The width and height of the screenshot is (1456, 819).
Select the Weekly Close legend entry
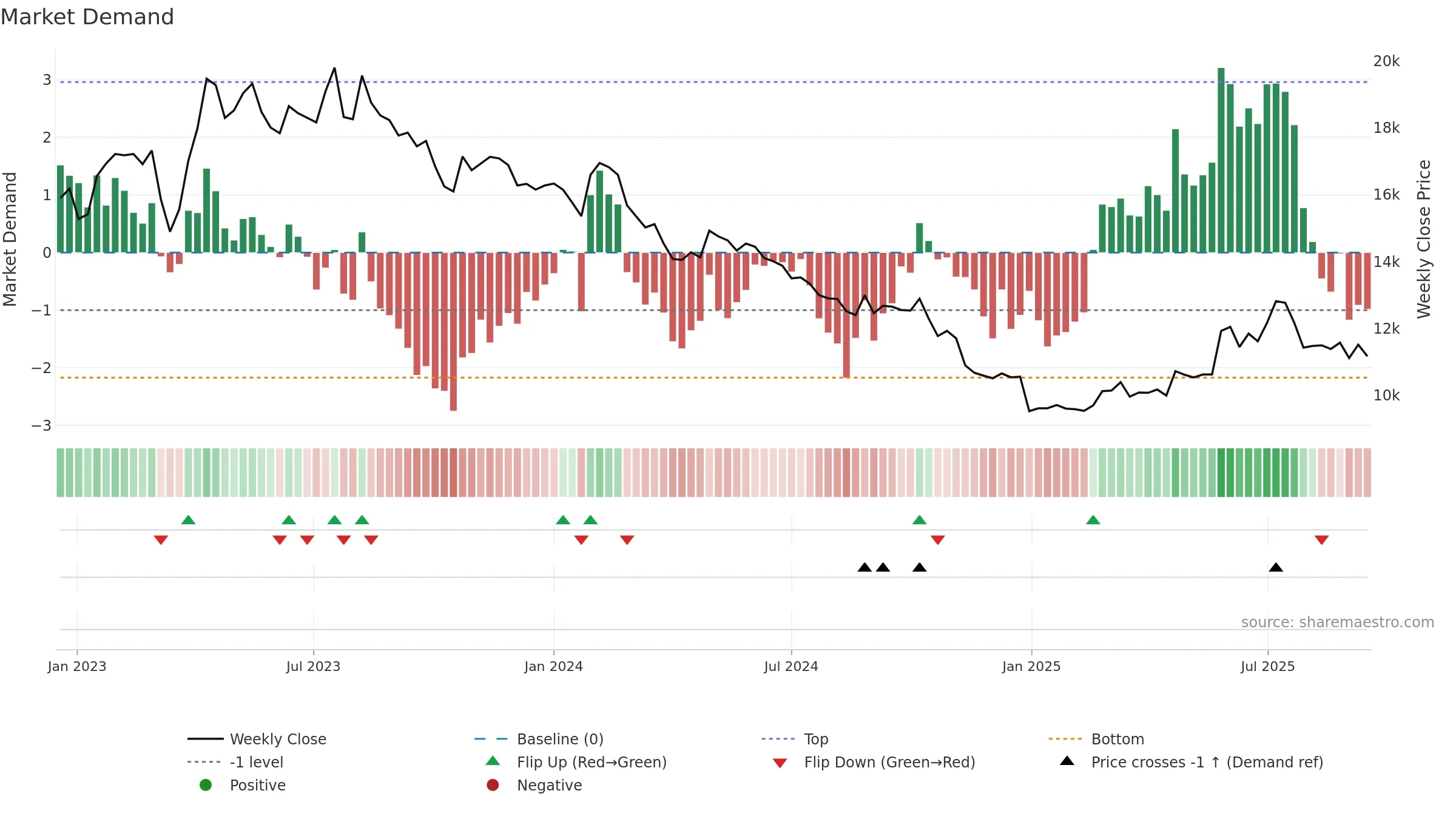[257, 739]
